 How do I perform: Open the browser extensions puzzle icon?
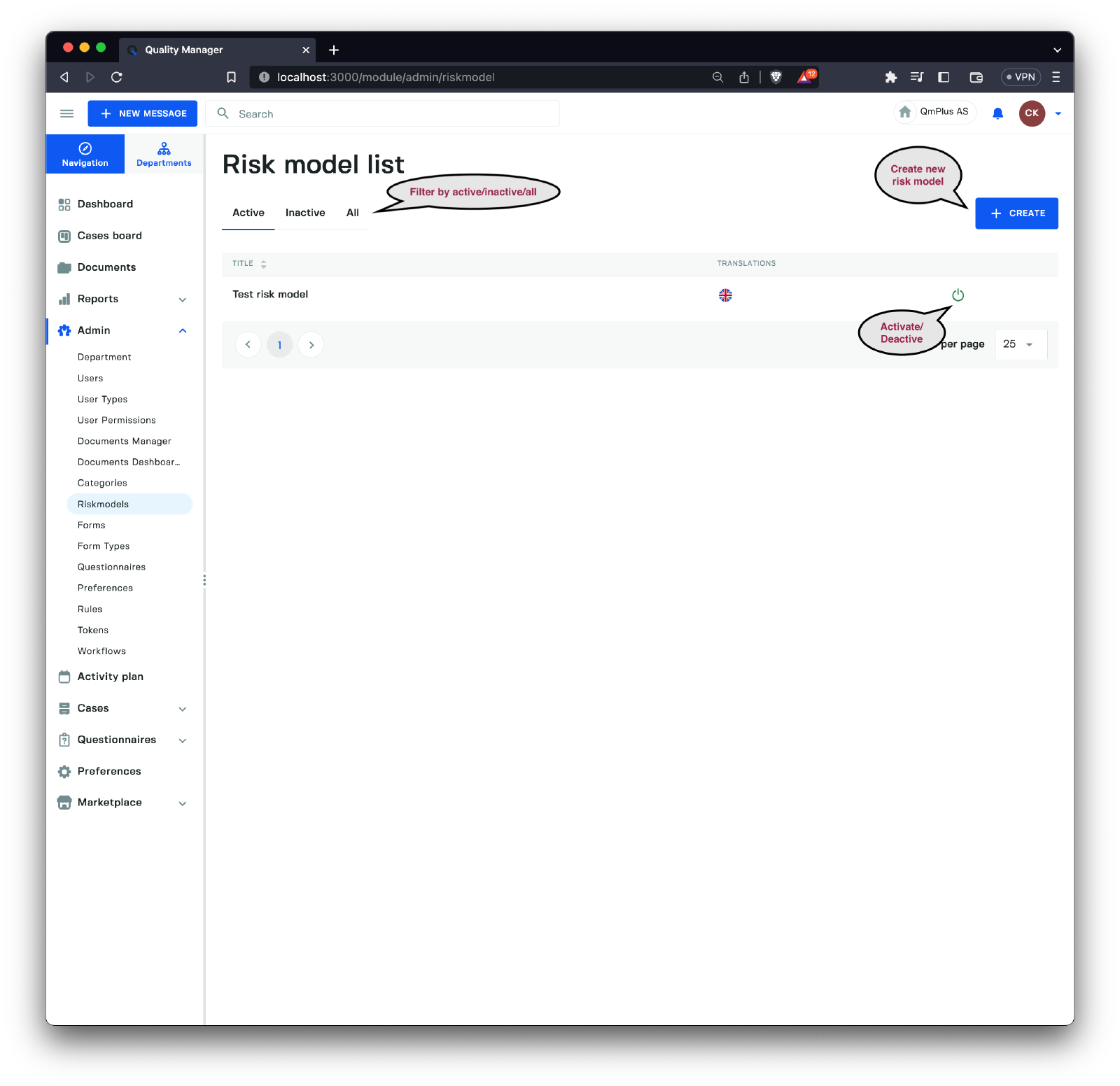(x=890, y=77)
